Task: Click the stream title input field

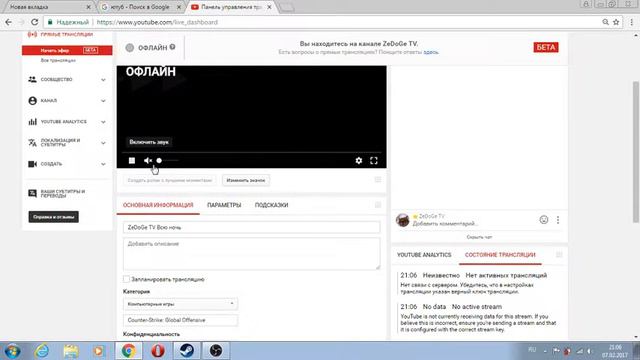Action: coord(251,228)
